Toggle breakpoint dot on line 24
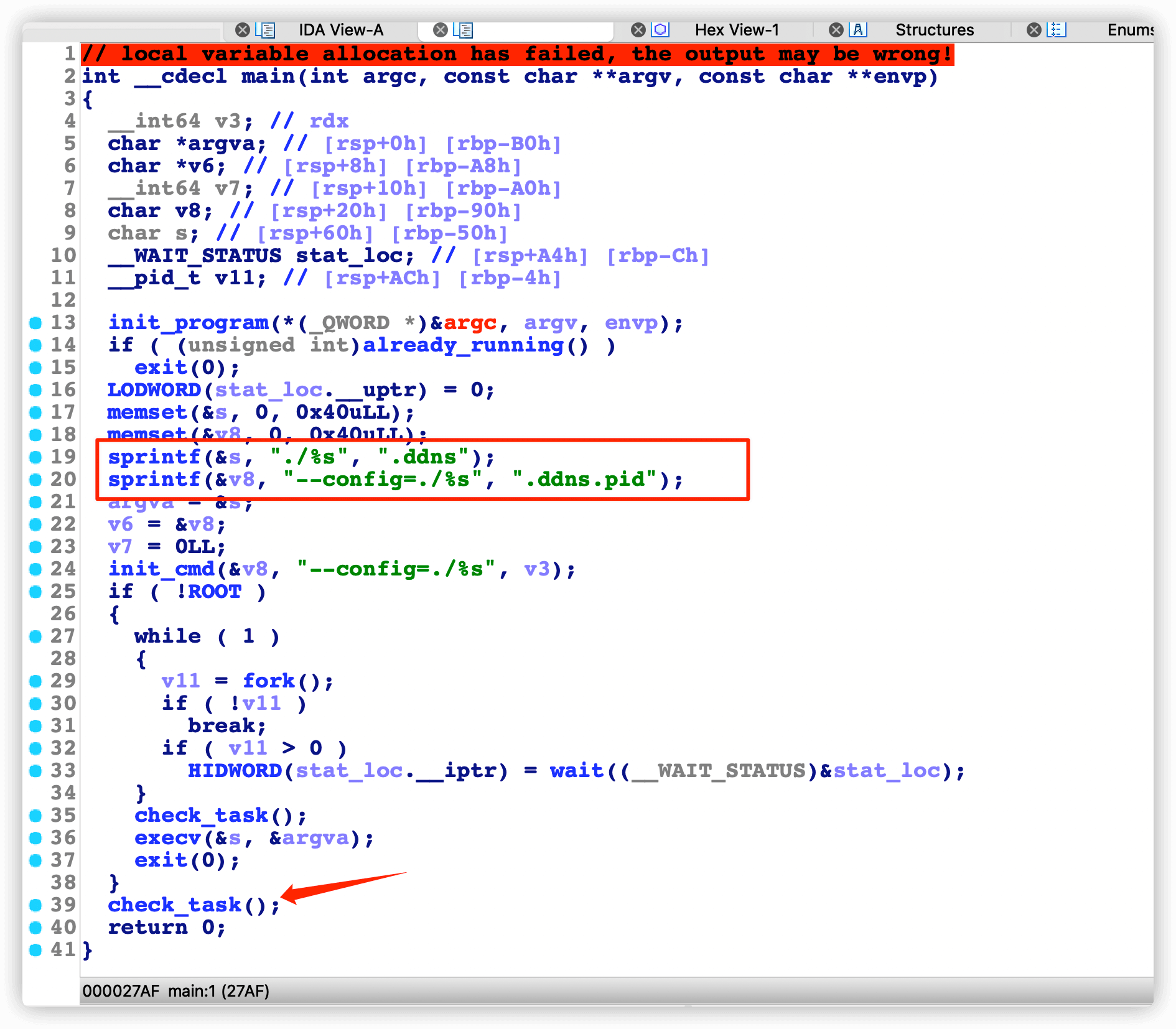Screen dimensions: 1176x1029 [x=35, y=569]
